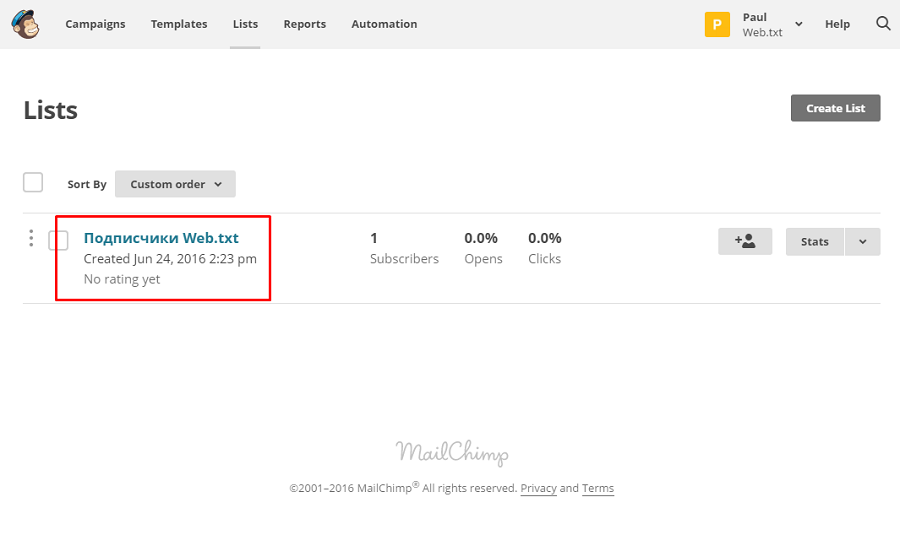Click the 'Created Jun 24, 2016 2:23 pm' text
Image resolution: width=900 pixels, height=535 pixels.
pos(170,259)
